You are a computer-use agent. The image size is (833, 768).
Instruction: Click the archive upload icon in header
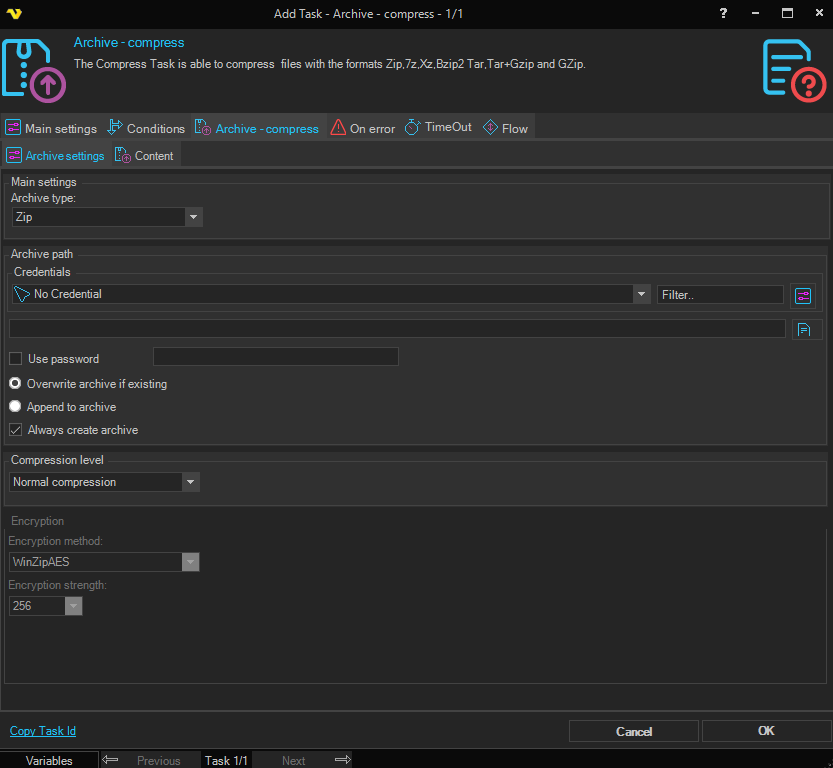tap(34, 70)
